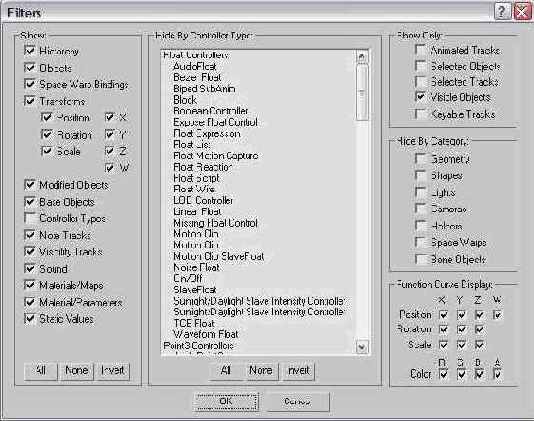Confirm filters with OK button
Image resolution: width=534 pixels, height=421 pixels.
pos(226,402)
